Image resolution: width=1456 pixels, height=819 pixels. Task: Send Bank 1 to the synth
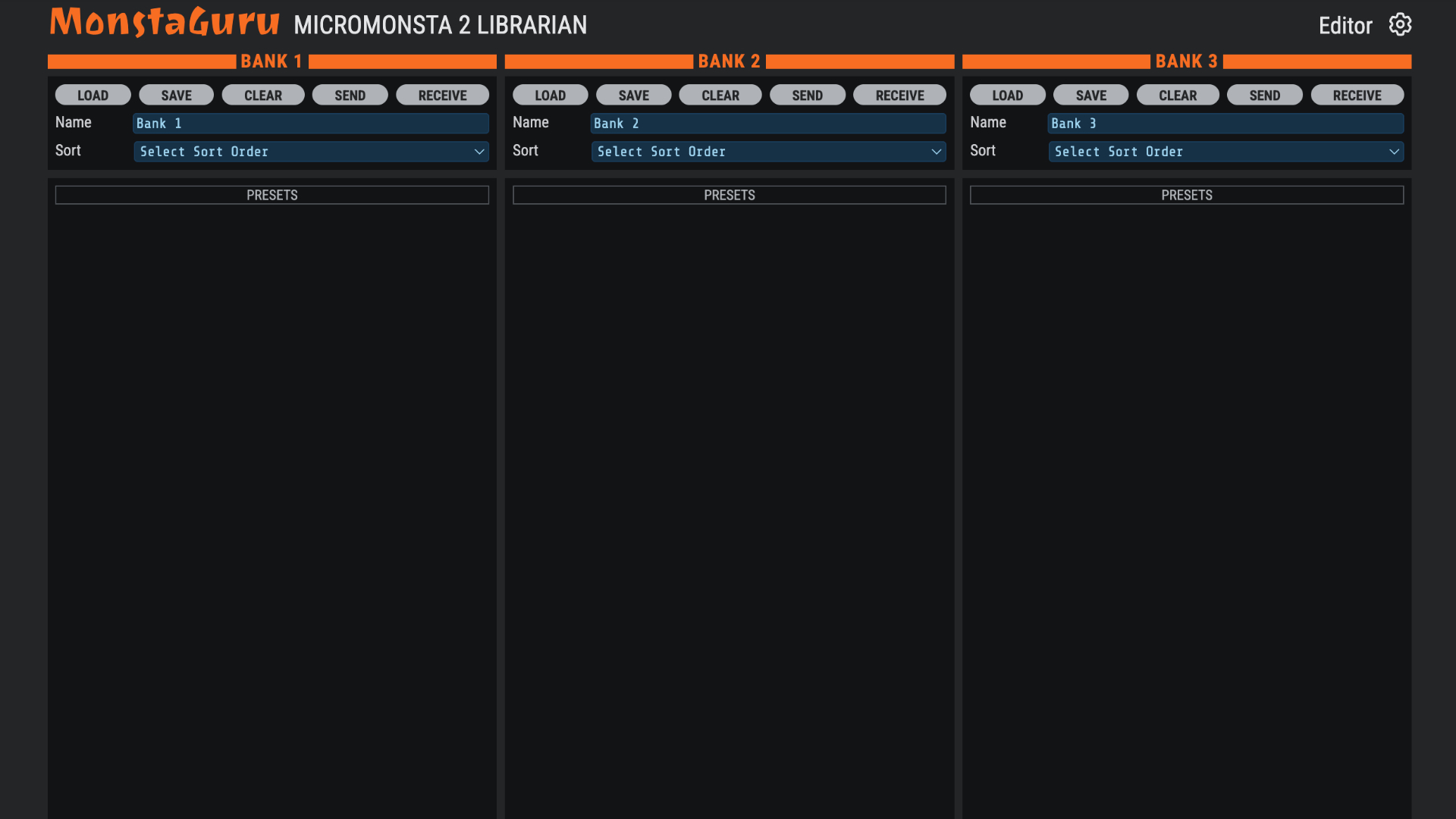tap(350, 96)
